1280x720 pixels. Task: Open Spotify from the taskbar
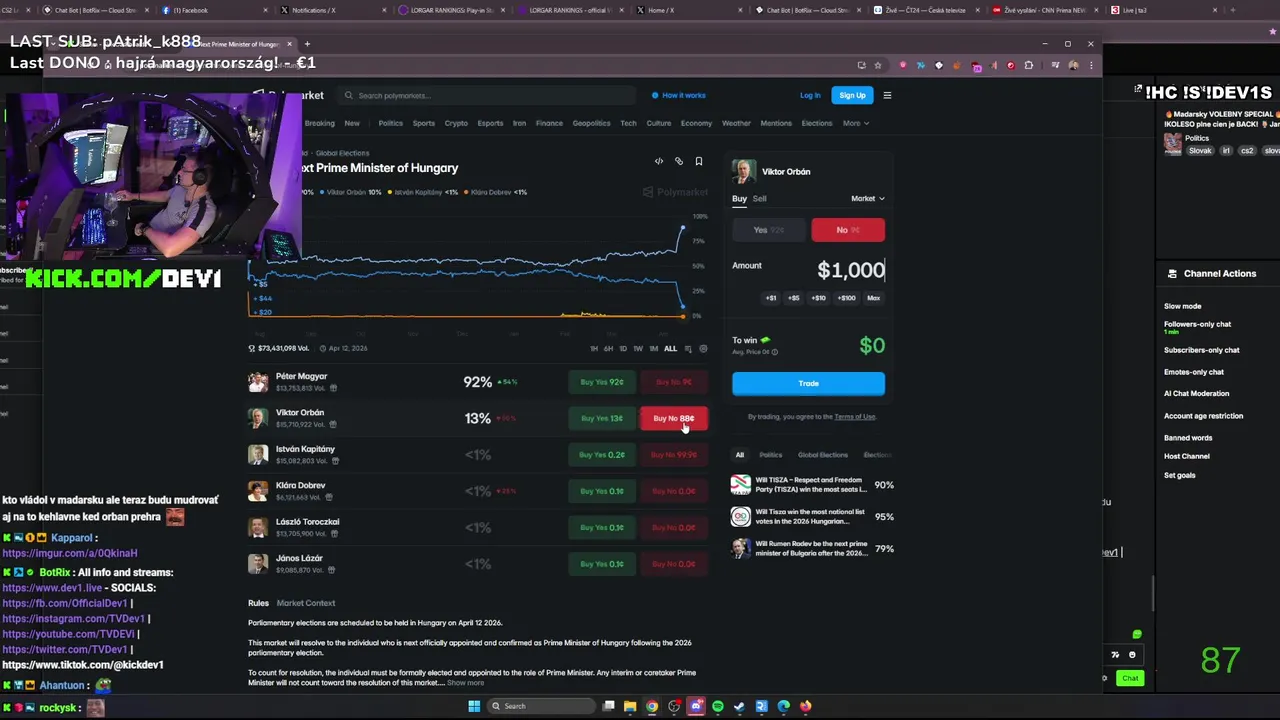[x=717, y=706]
